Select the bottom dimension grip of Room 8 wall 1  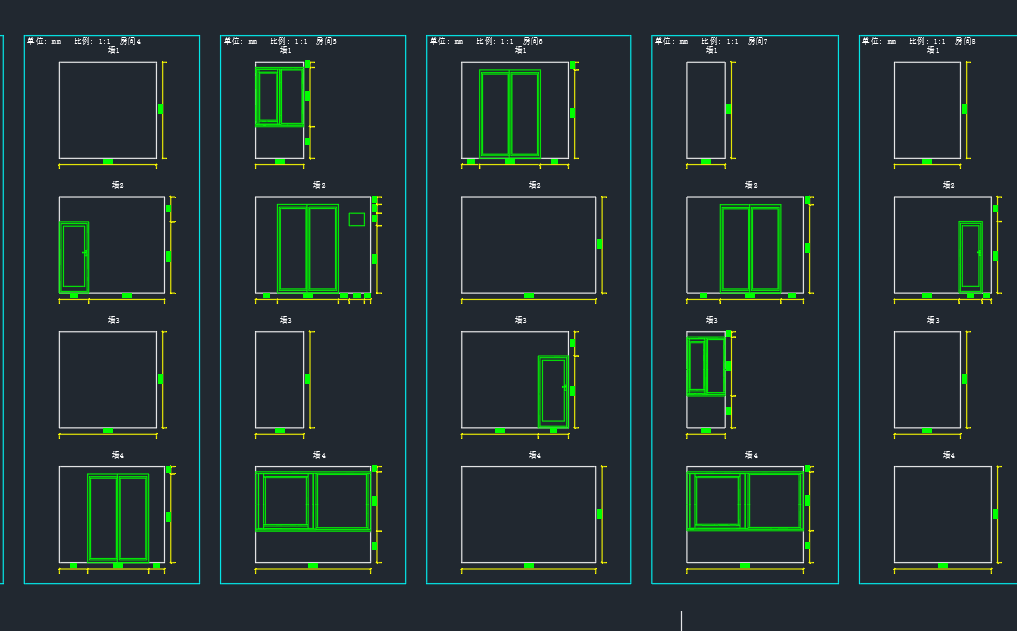coord(927,161)
